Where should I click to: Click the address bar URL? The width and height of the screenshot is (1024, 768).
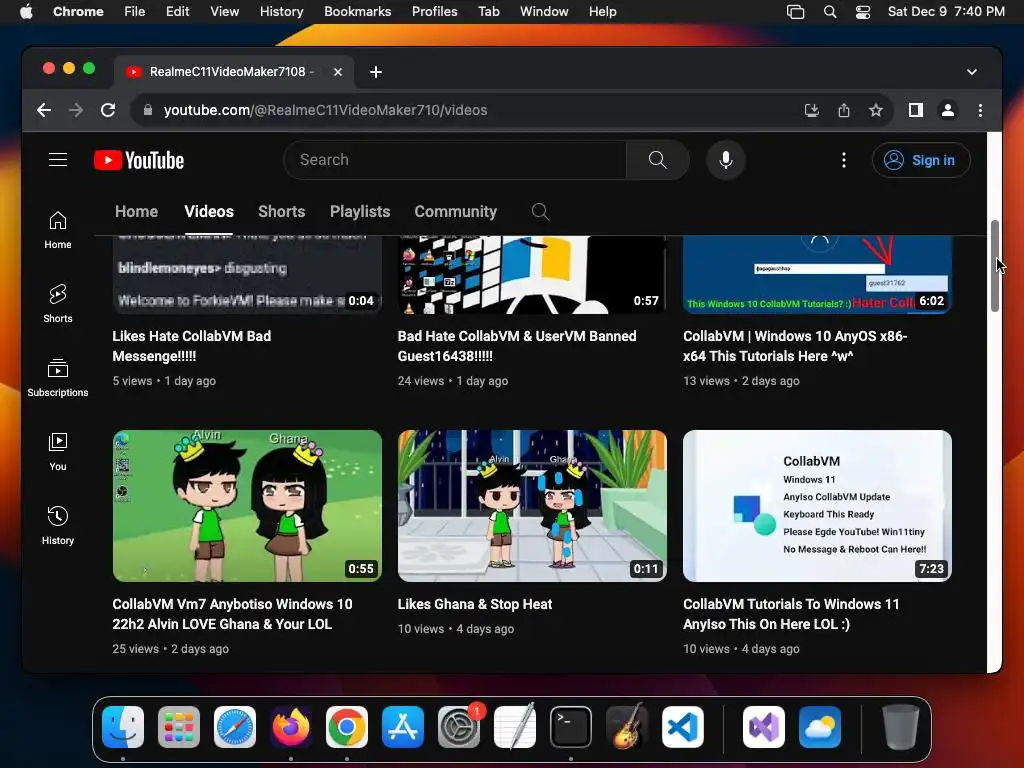point(325,110)
